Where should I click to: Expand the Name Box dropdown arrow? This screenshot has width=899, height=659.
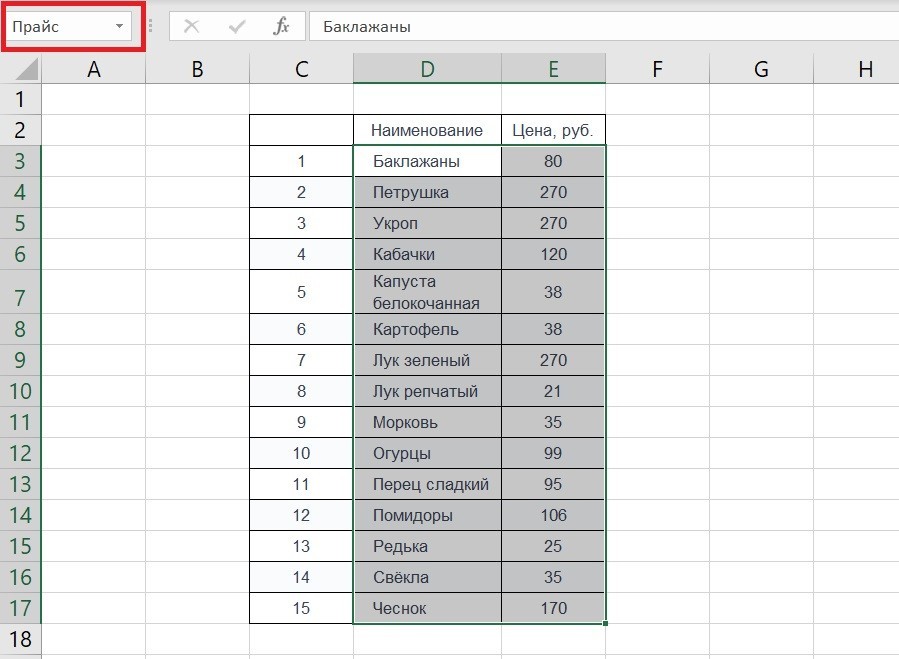coord(120,27)
